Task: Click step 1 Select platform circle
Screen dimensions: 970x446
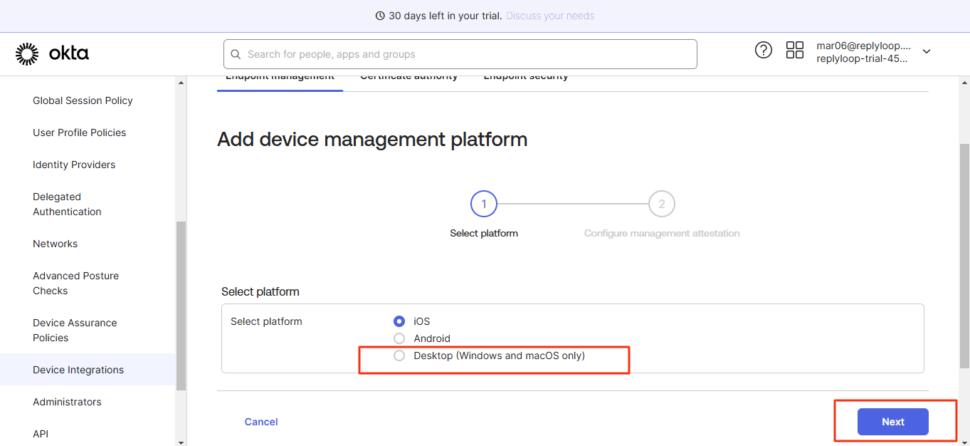Action: [x=484, y=204]
